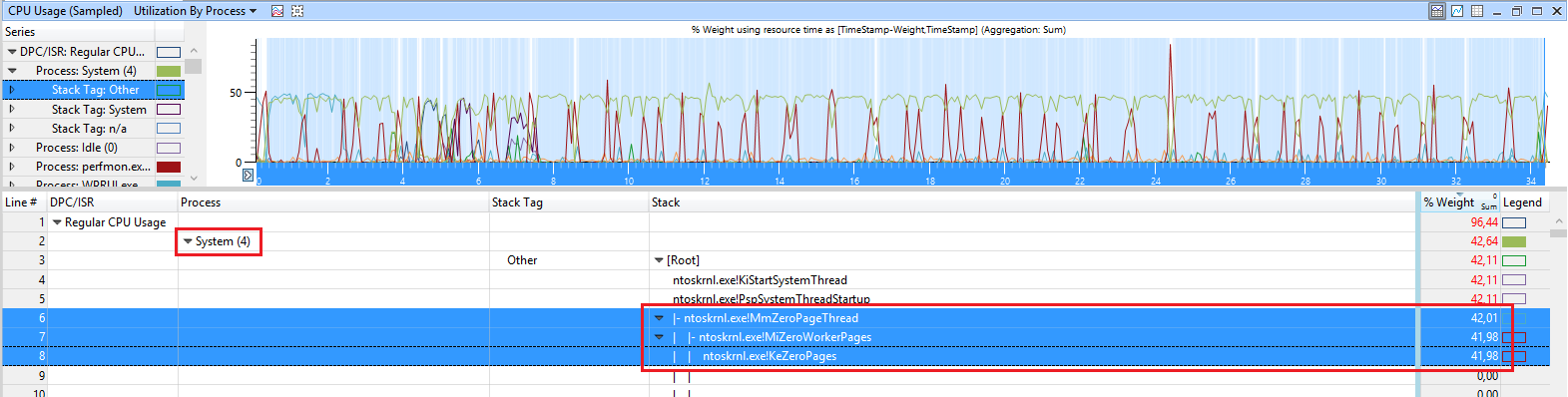Switch to graph and table display mode
Viewport: 1568px width, 397px height.
pos(1437,11)
